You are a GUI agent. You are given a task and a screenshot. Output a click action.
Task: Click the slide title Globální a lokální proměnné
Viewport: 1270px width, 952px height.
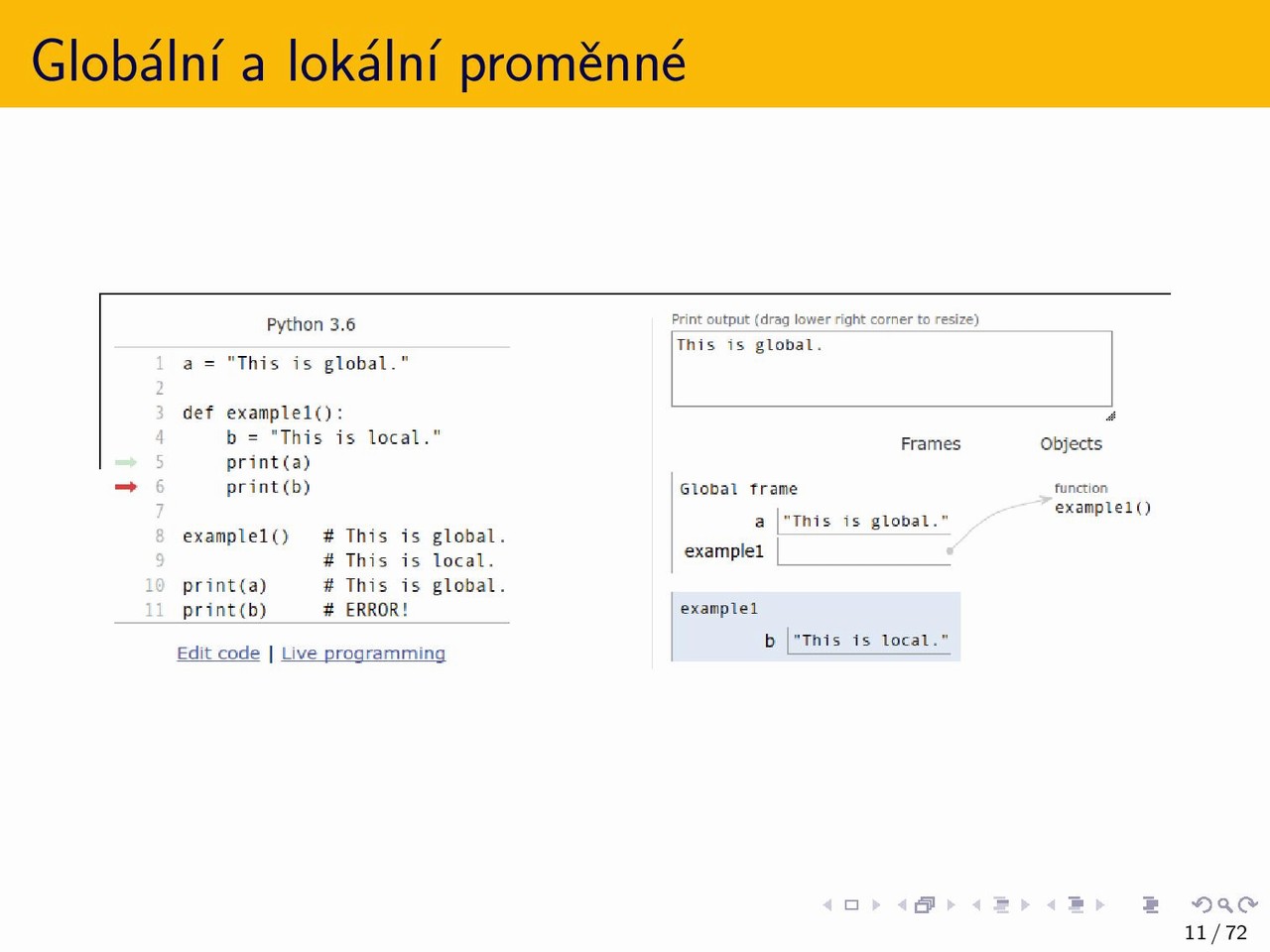358,60
